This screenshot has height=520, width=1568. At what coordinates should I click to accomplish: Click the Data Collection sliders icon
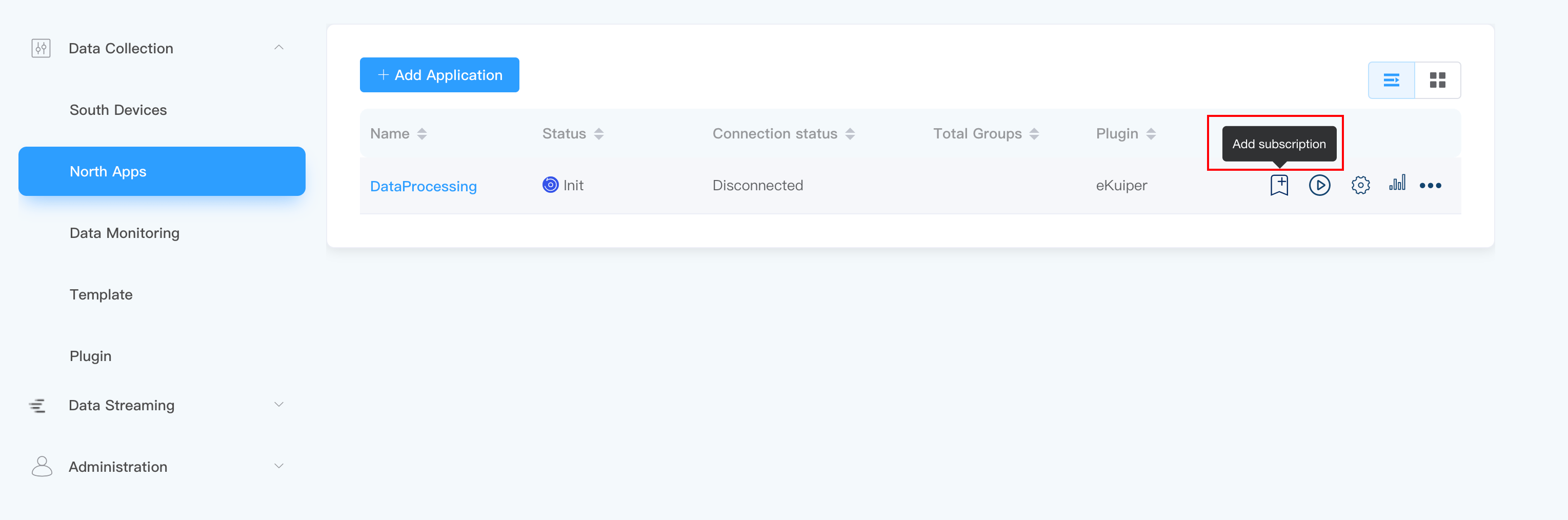click(41, 48)
